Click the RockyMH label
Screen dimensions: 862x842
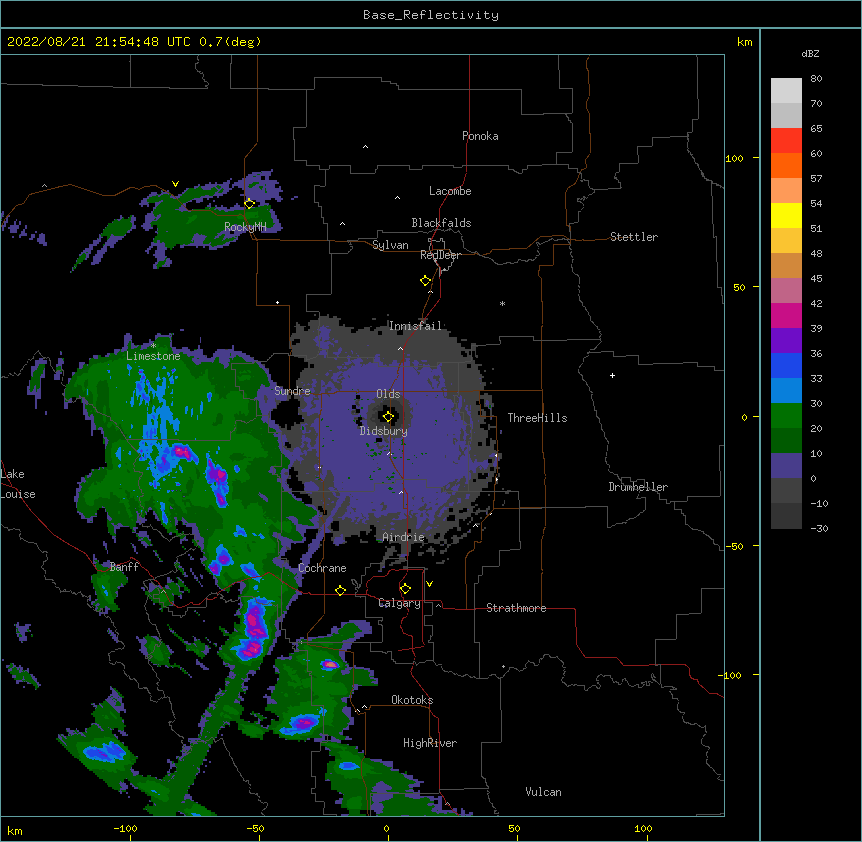tap(245, 227)
